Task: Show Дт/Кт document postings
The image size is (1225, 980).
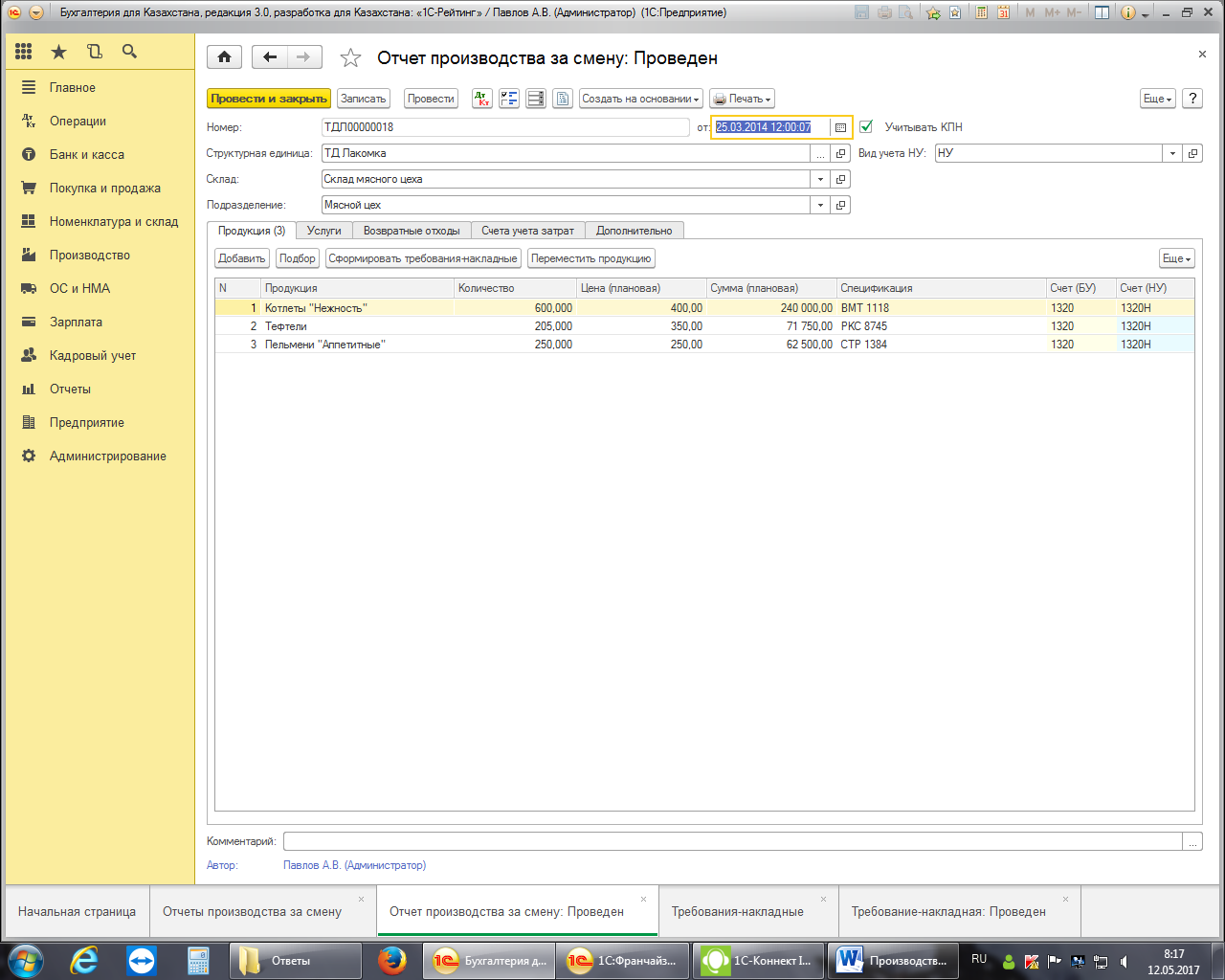Action: 482,99
